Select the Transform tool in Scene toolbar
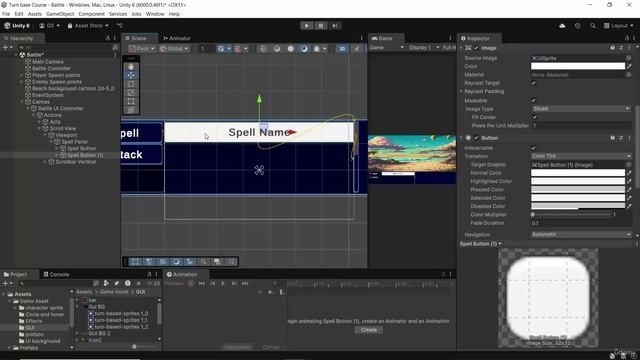The width and height of the screenshot is (640, 360). coord(131,110)
